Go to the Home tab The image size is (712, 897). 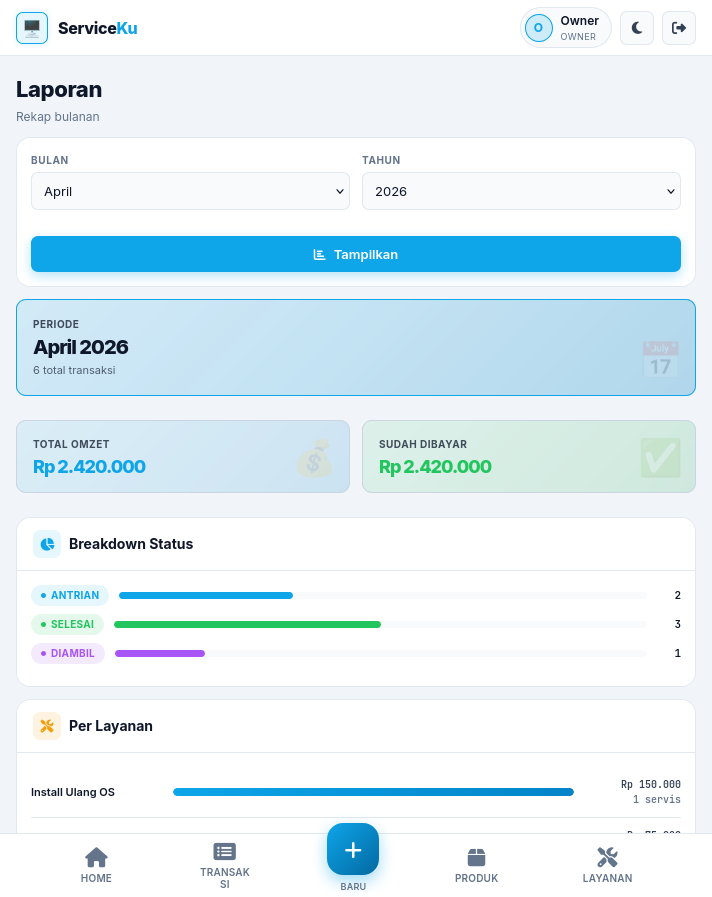pos(96,865)
